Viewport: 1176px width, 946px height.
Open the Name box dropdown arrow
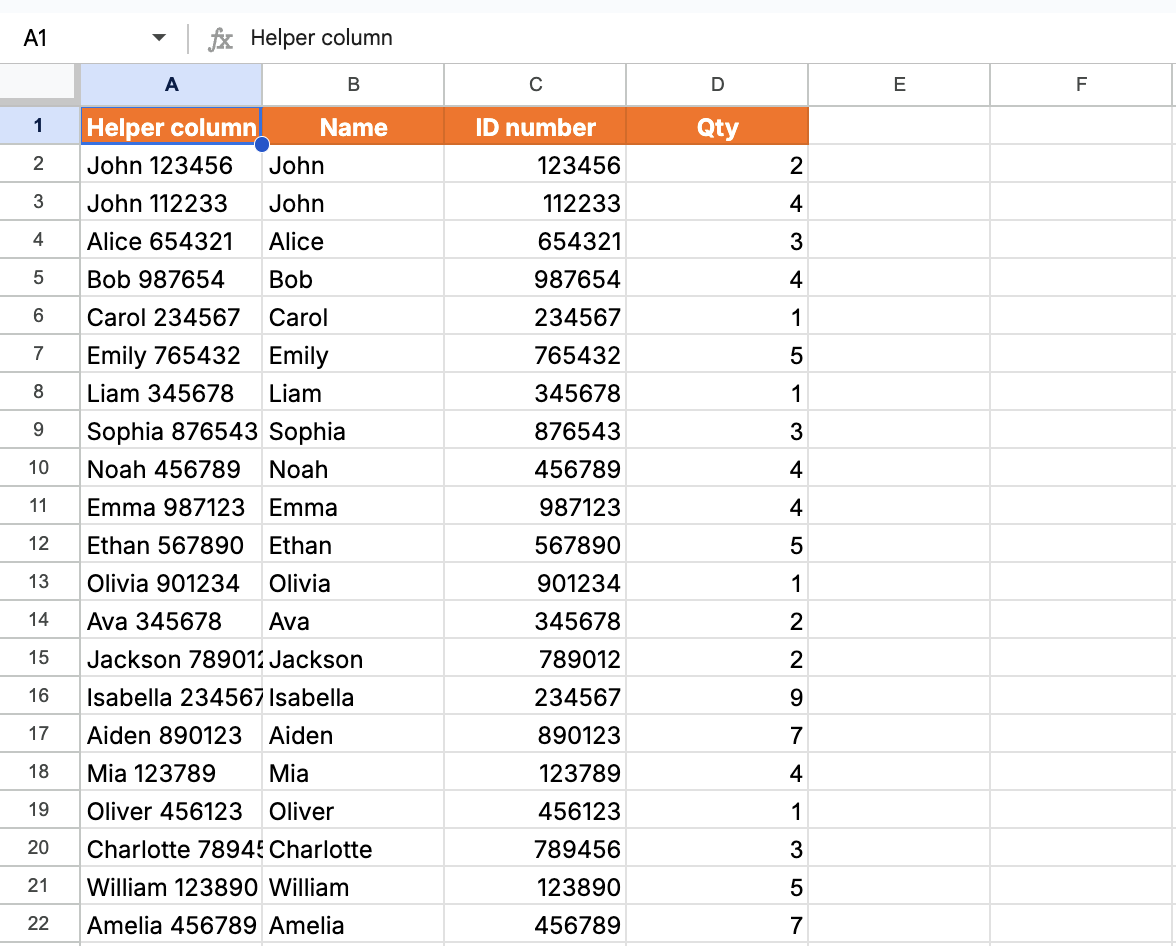click(159, 39)
